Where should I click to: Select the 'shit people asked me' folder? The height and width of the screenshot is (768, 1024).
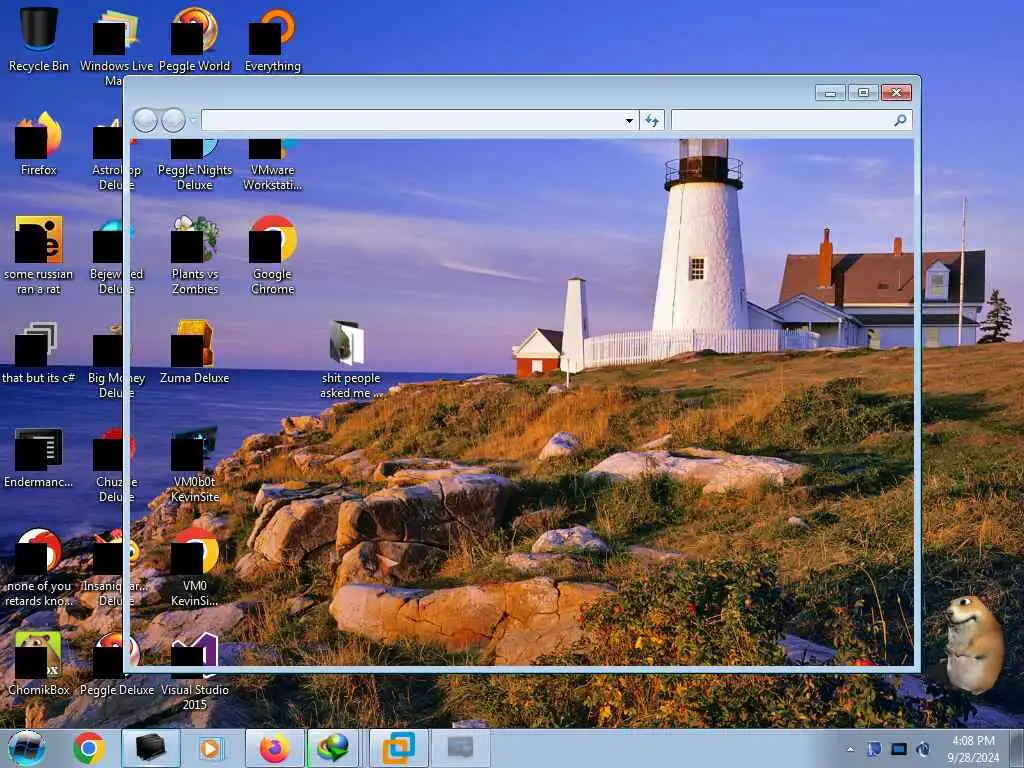tap(351, 359)
